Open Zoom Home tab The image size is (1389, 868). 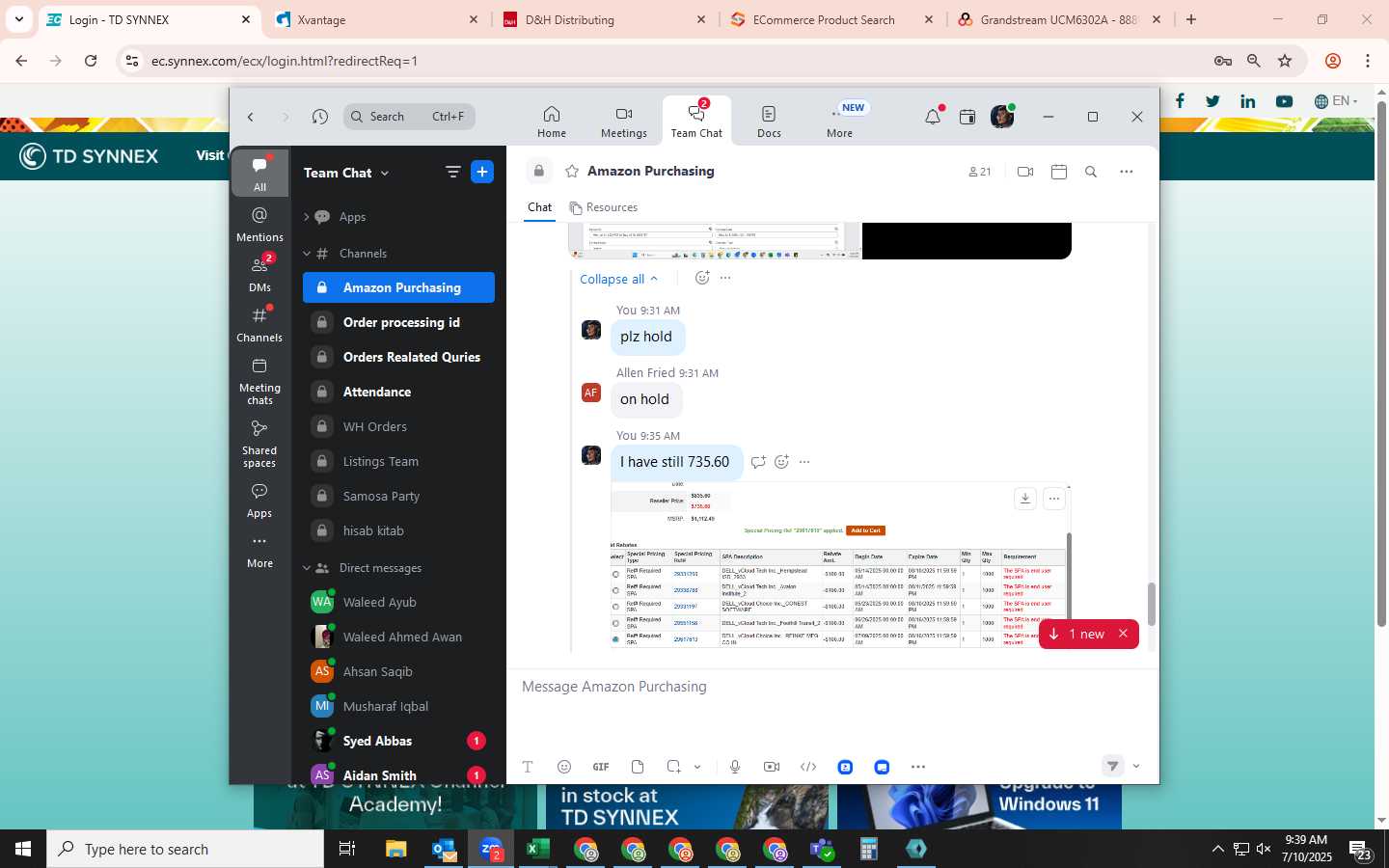point(552,122)
